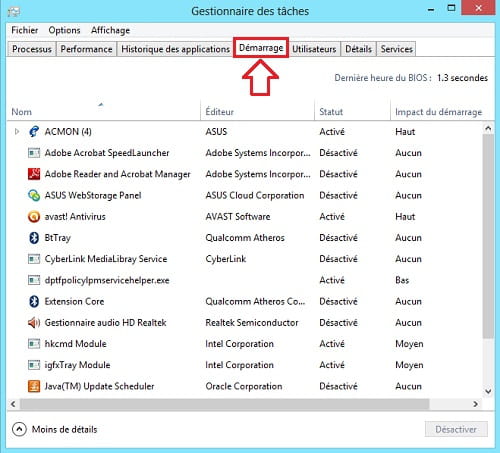Select the Démarrage tab

[261, 48]
